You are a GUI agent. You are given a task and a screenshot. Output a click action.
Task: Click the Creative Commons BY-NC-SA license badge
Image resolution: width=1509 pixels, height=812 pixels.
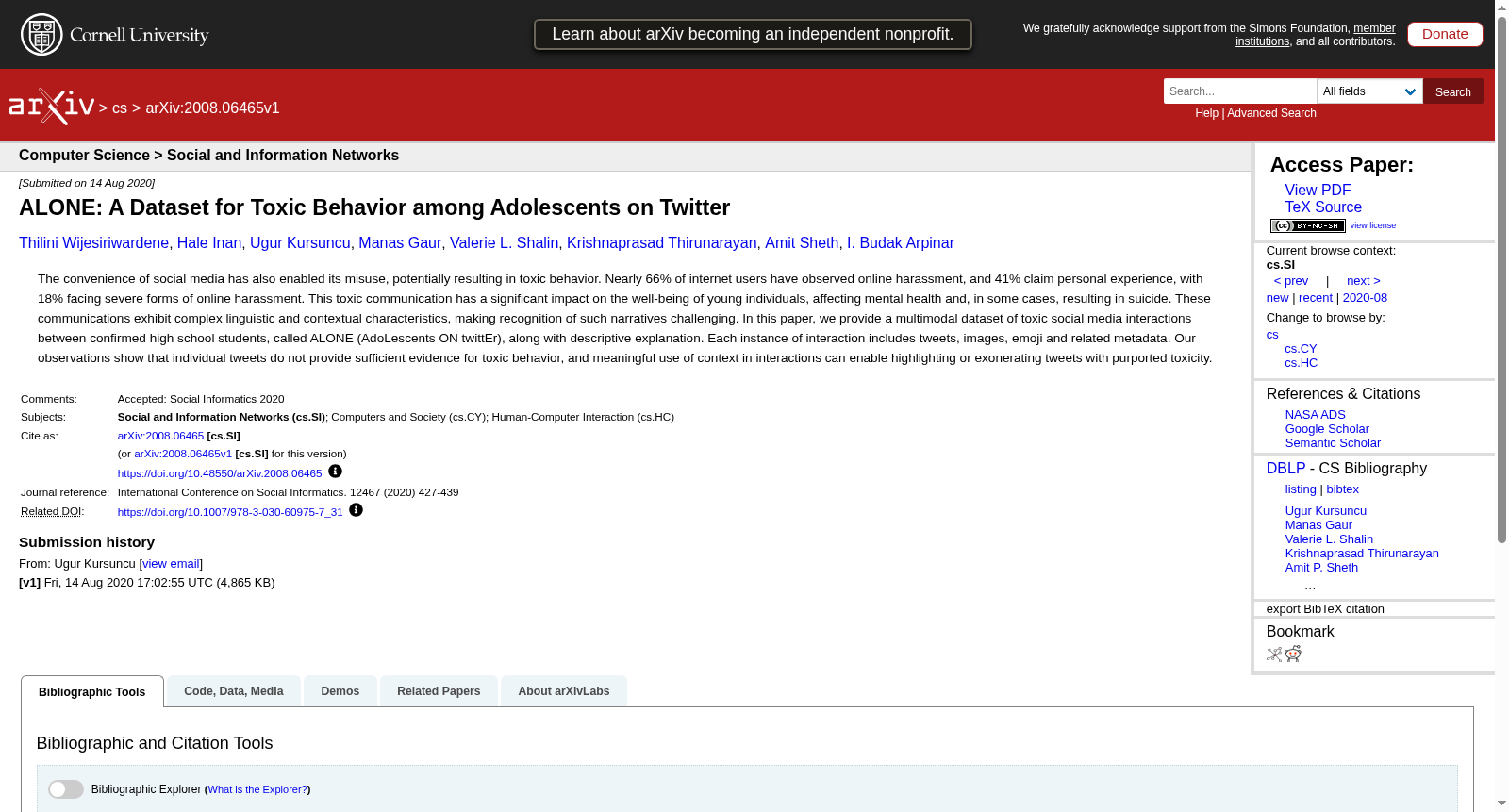tap(1307, 225)
